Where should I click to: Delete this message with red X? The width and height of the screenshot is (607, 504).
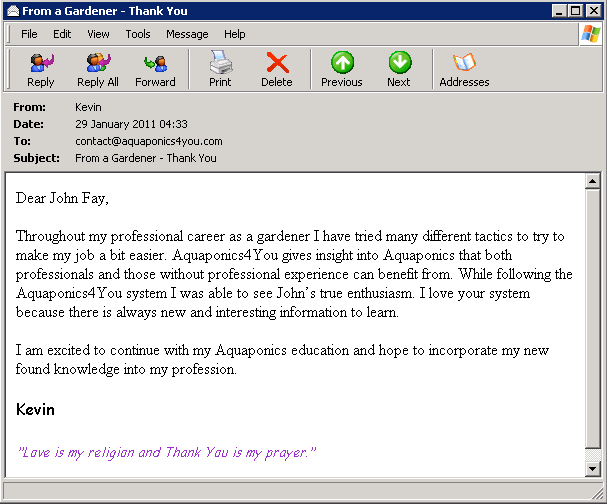coord(277,70)
